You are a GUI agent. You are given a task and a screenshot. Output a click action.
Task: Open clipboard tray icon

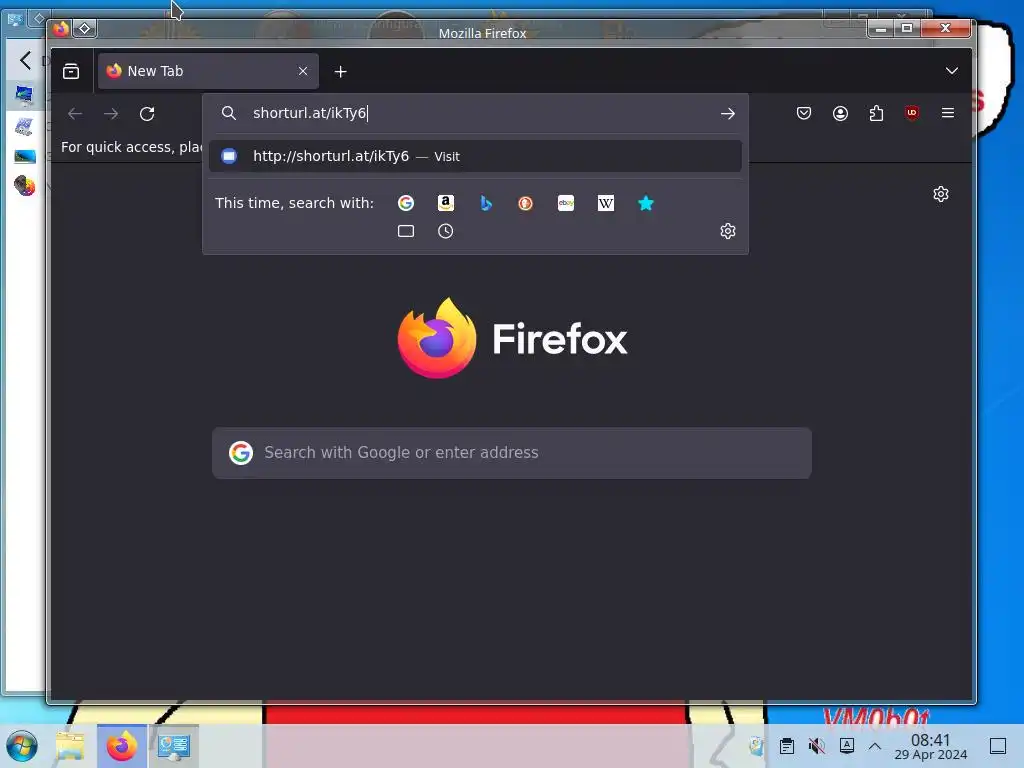[x=787, y=746]
